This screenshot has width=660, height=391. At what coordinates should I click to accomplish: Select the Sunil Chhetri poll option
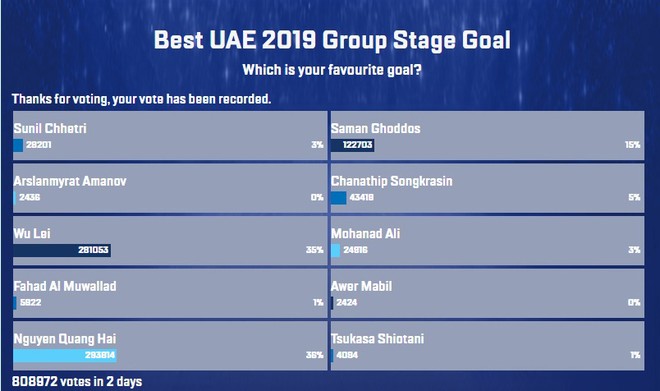coord(170,136)
